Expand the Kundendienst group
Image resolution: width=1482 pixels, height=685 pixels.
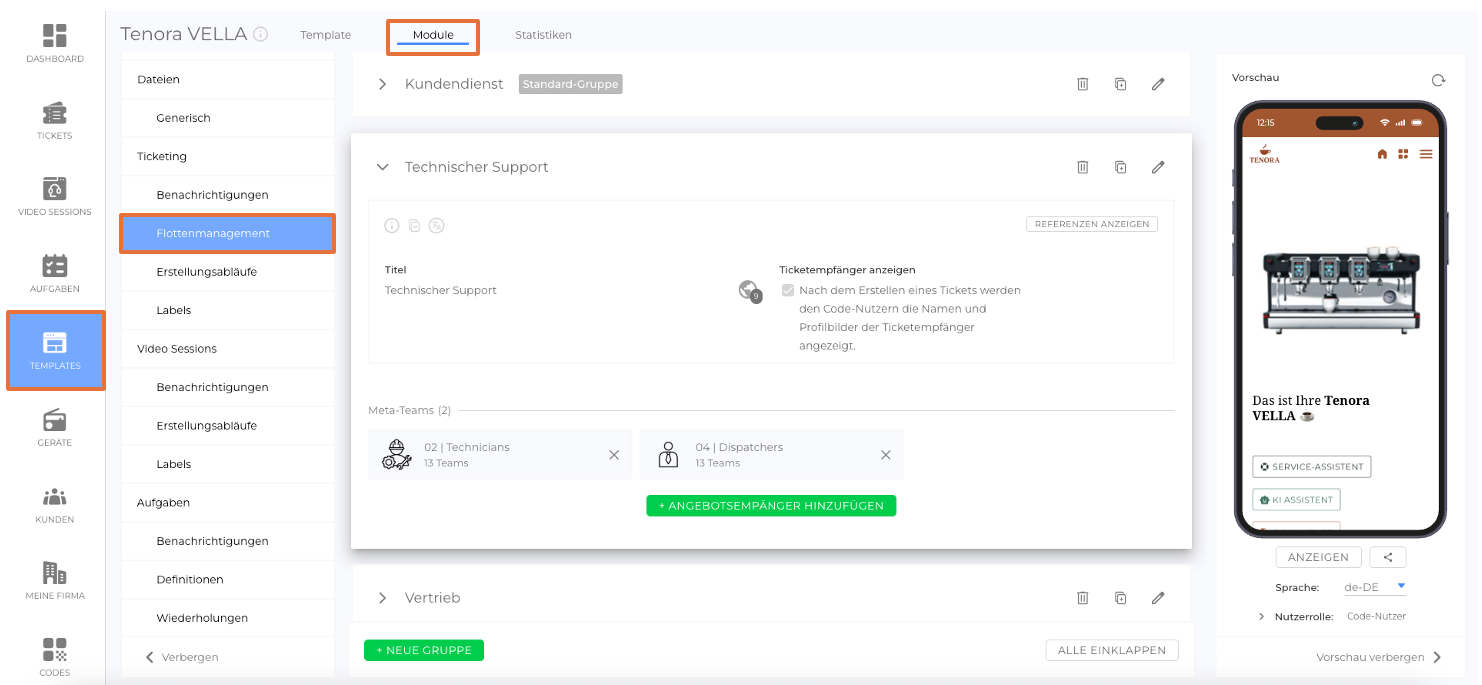tap(382, 85)
